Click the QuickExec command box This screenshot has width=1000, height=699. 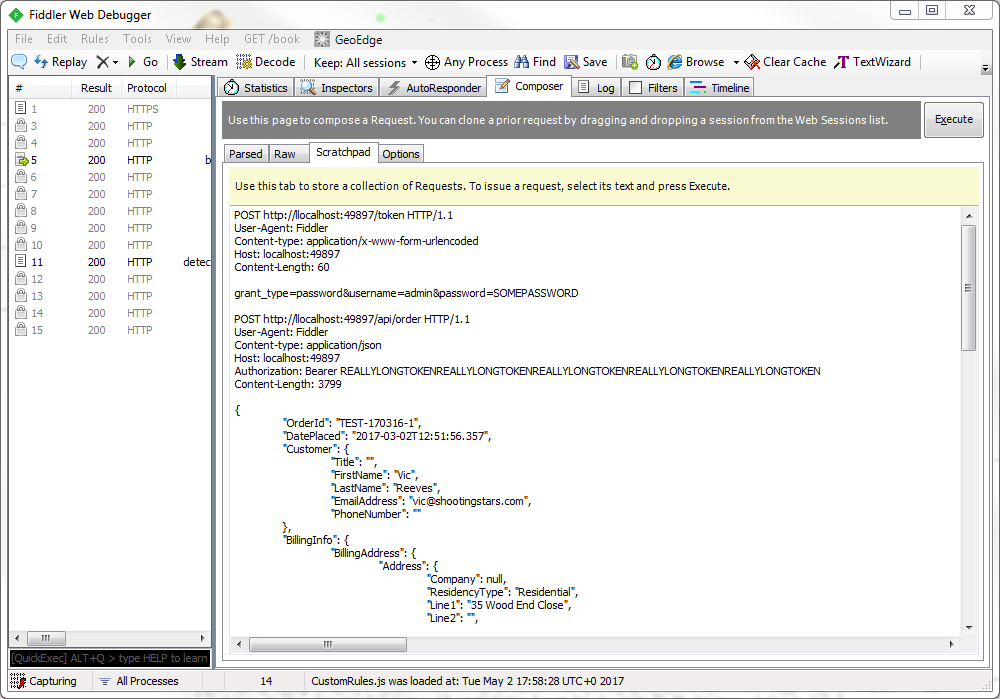[110, 658]
